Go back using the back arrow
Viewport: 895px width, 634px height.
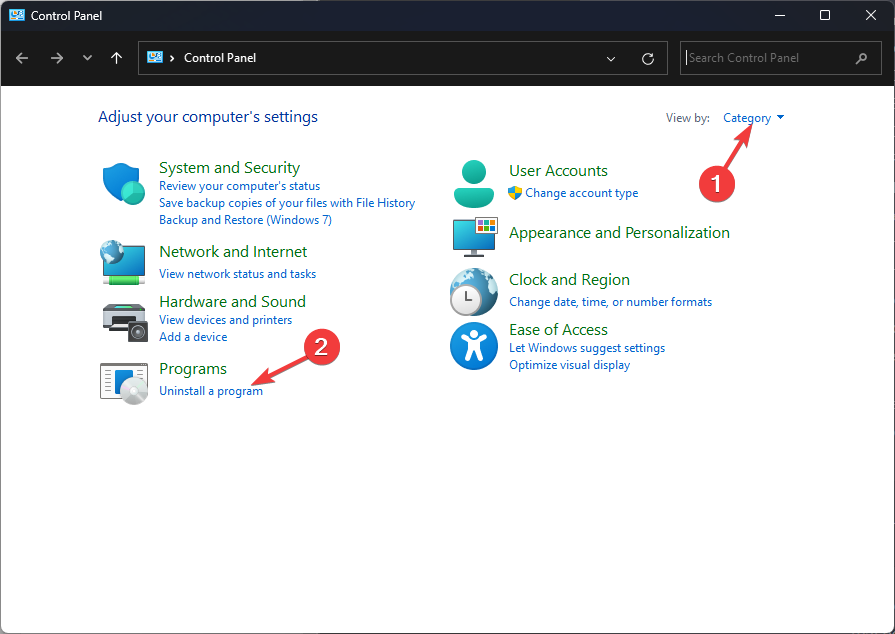click(22, 58)
